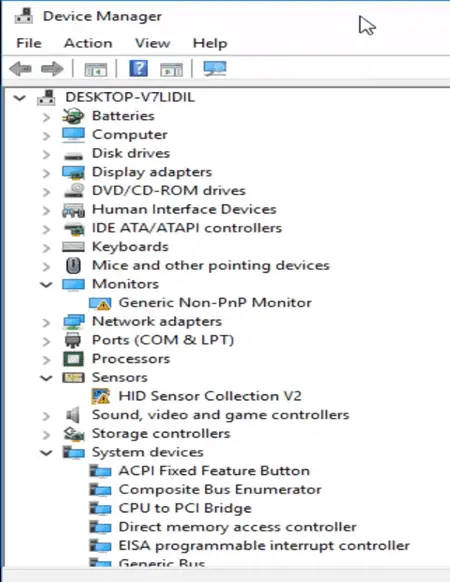Image resolution: width=450 pixels, height=582 pixels.
Task: Expand the Display adapters category
Action: (x=46, y=173)
